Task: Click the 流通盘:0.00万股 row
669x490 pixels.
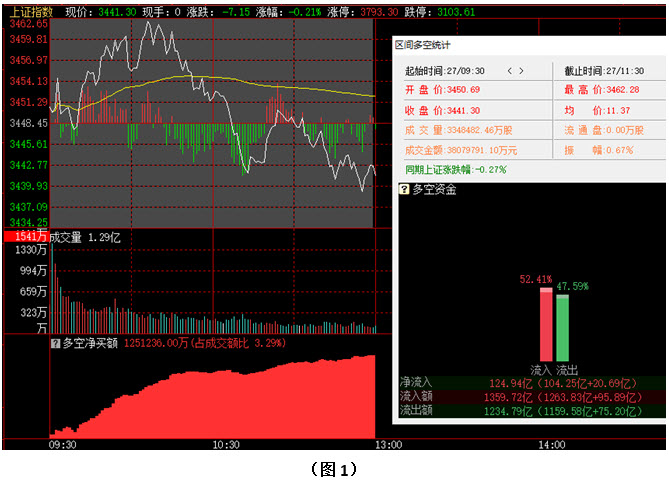Action: tap(604, 130)
